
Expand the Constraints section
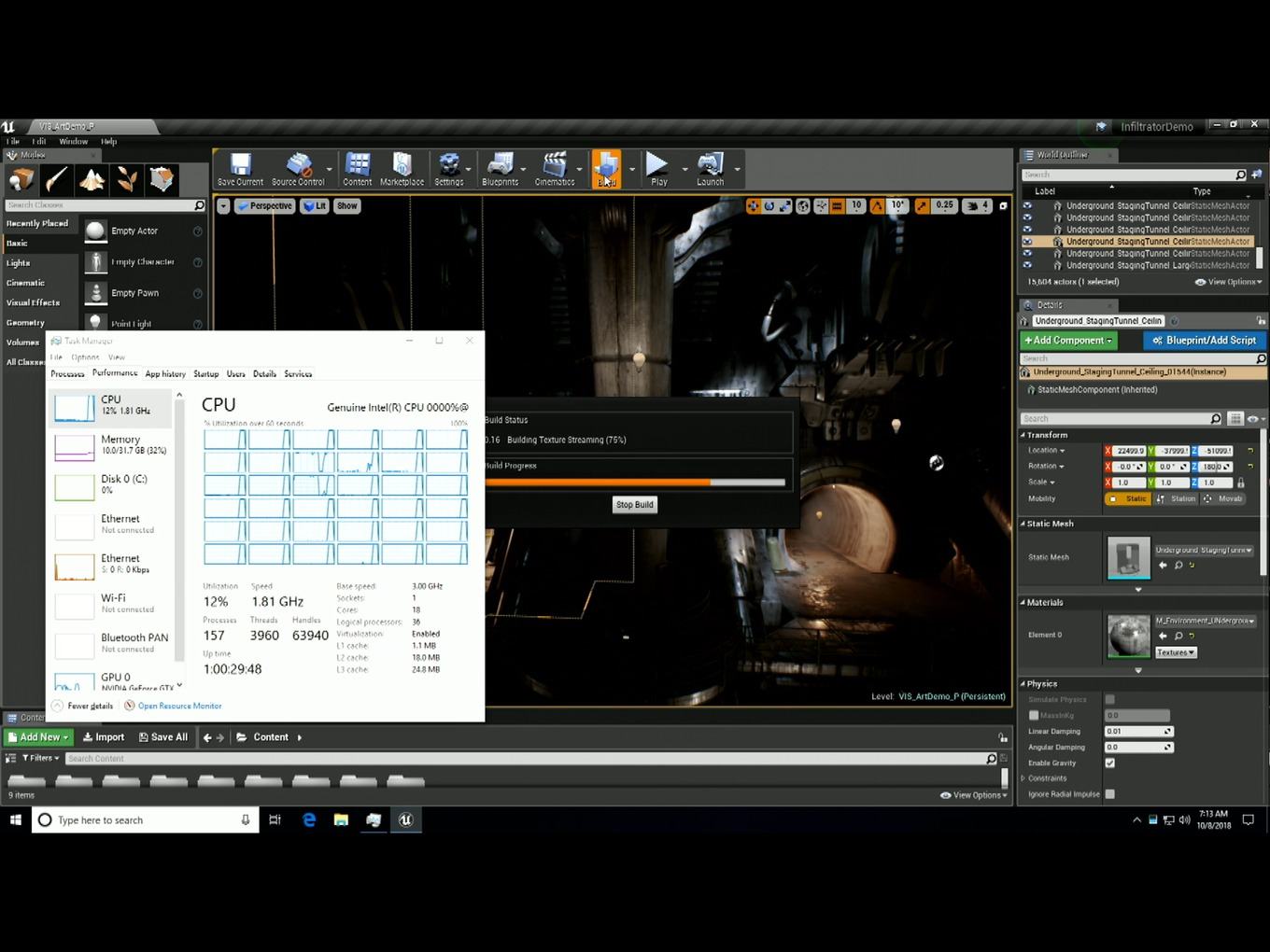pos(1023,778)
